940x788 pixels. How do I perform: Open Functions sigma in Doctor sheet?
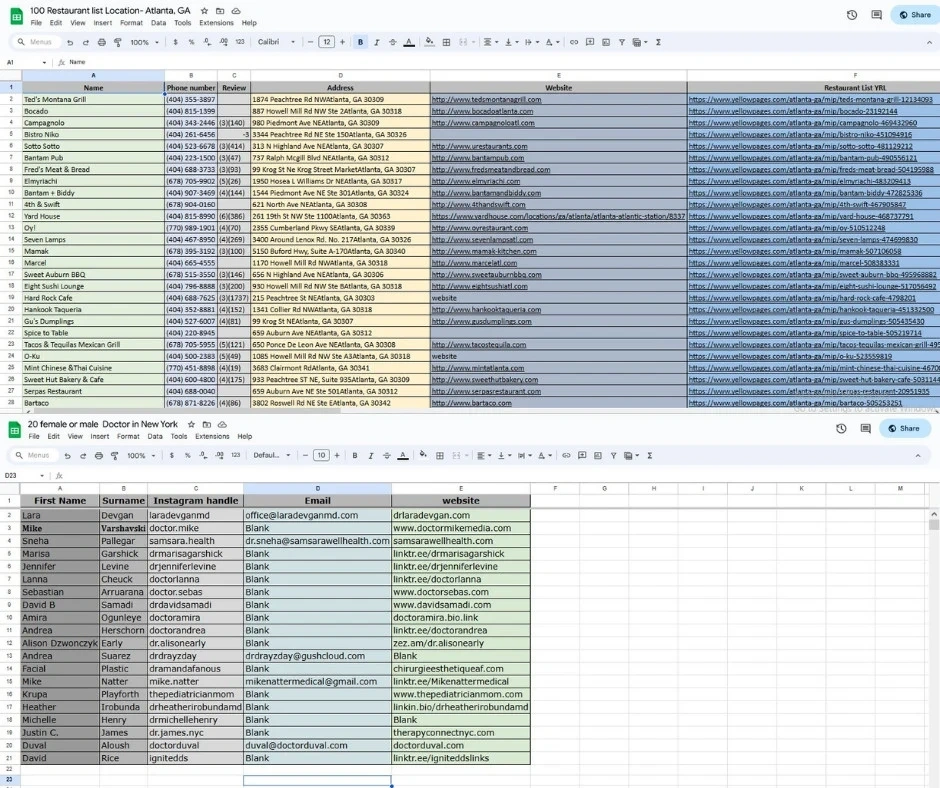(650, 456)
